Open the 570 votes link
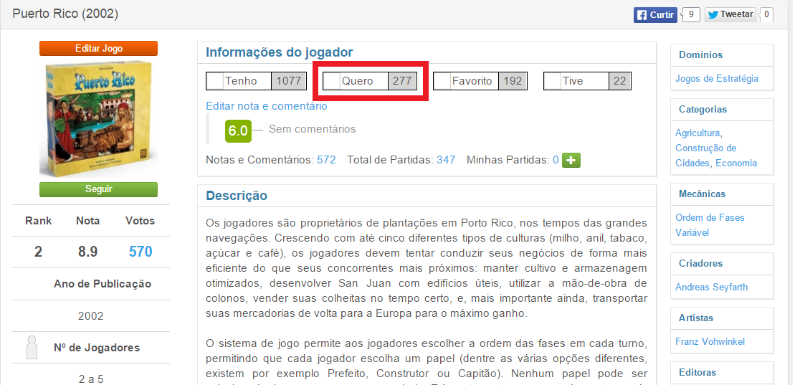This screenshot has width=800, height=385. point(140,252)
